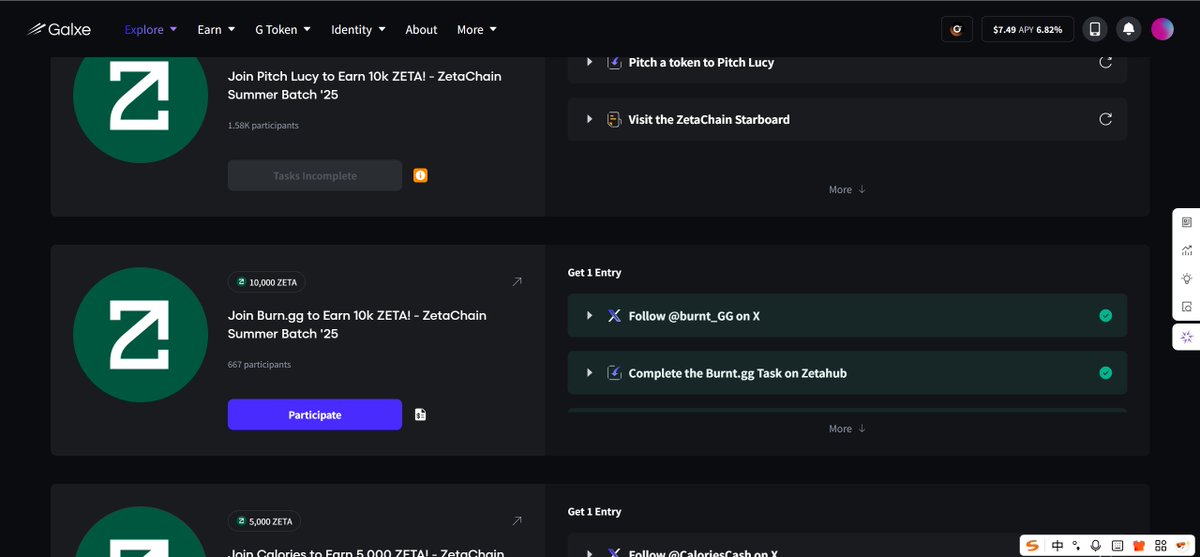Screen dimensions: 1200x557
Task: Expand the Visit the ZetaChain Starboard task
Action: tap(590, 119)
